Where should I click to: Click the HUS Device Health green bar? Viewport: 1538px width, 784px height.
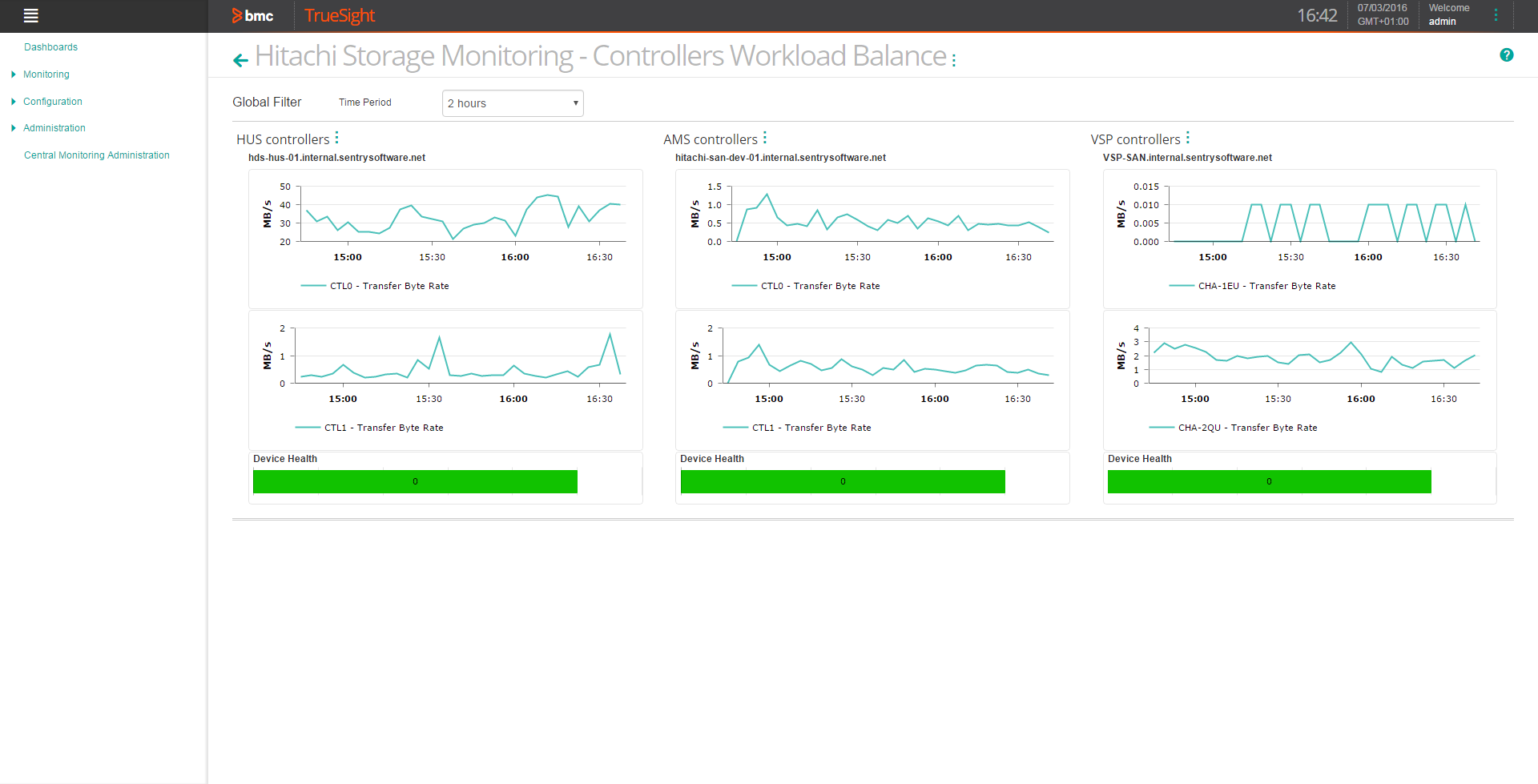415,481
